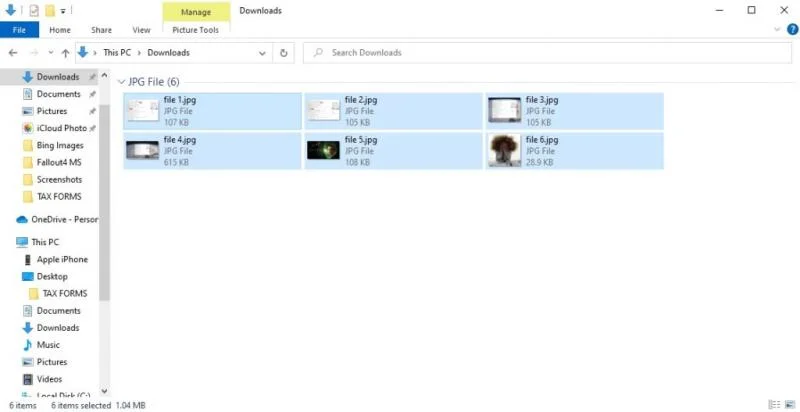The width and height of the screenshot is (800, 412).
Task: Open the File ribbon tab
Action: [19, 30]
